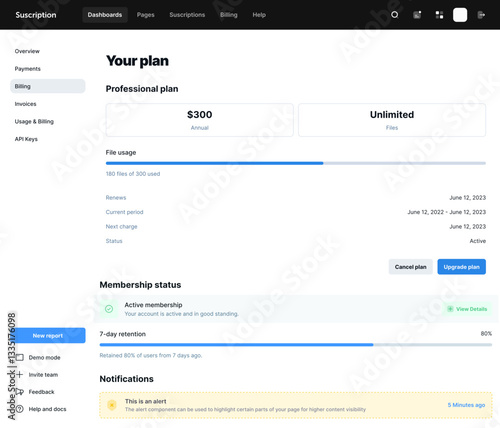500x428 pixels.
Task: Click the logout arrow icon in header
Action: (x=481, y=15)
